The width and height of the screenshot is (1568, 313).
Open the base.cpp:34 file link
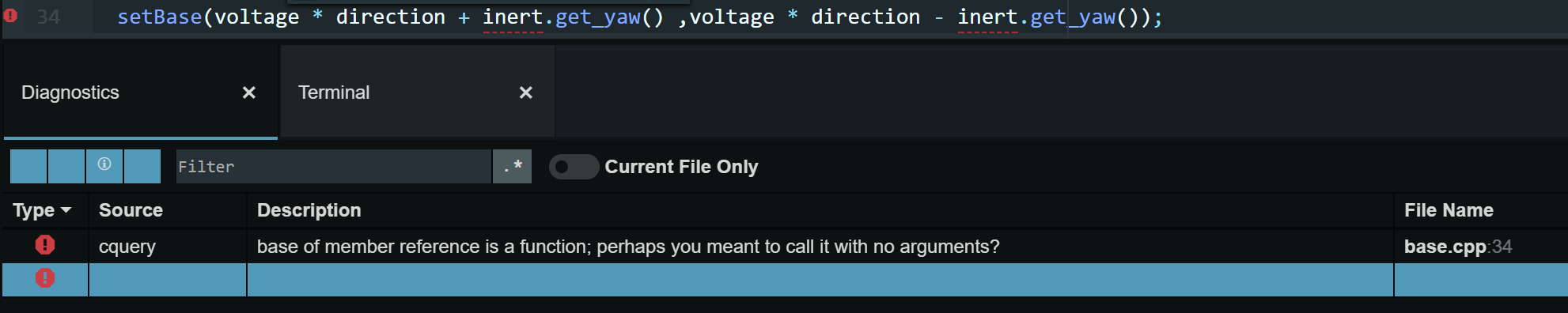(1457, 247)
